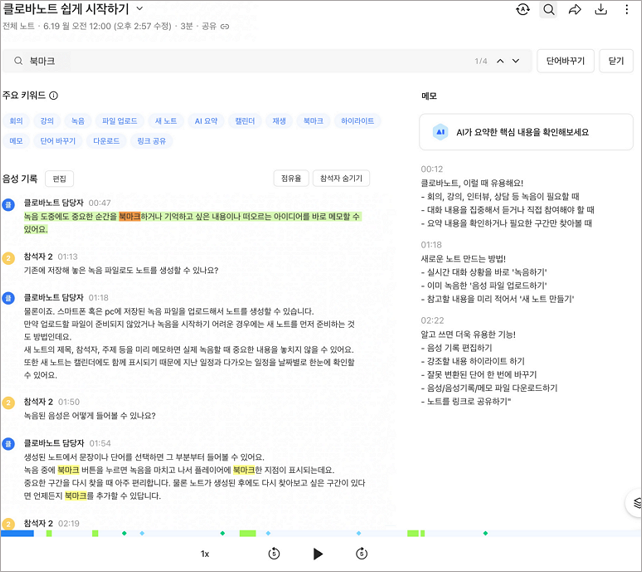Go to next search result arrow
642x572 pixels.
click(516, 61)
